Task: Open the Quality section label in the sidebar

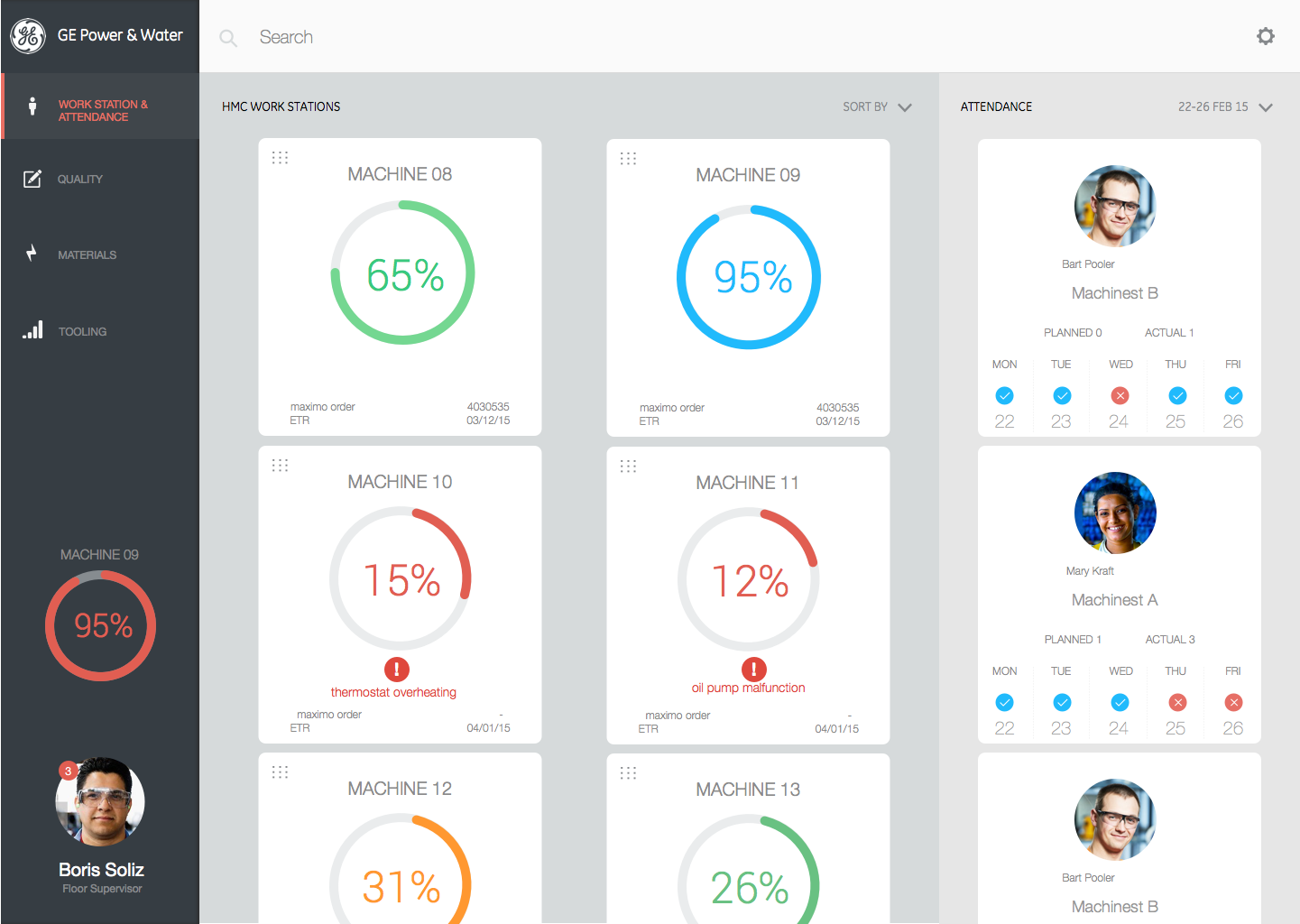Action: pyautogui.click(x=80, y=180)
